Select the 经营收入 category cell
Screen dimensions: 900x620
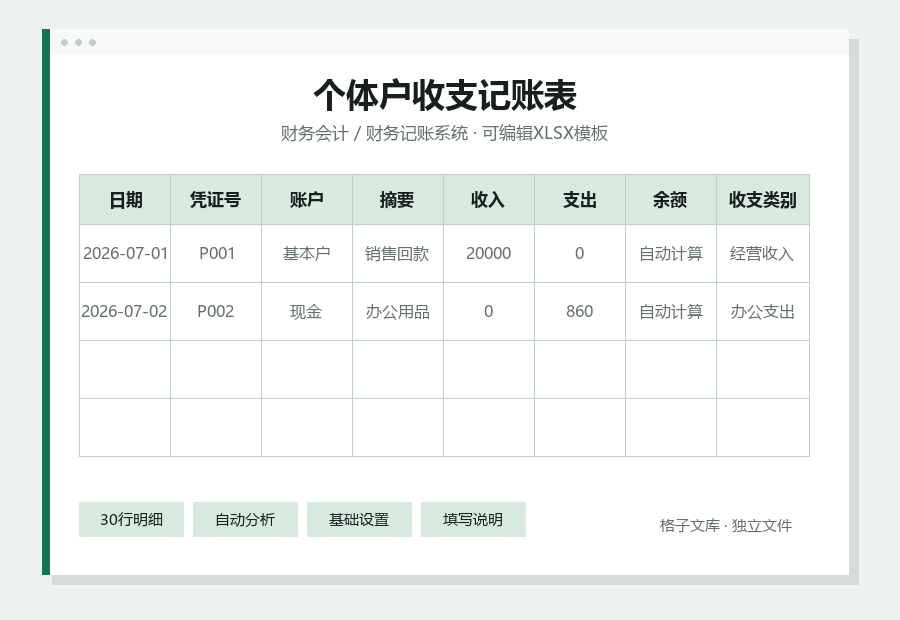[763, 254]
